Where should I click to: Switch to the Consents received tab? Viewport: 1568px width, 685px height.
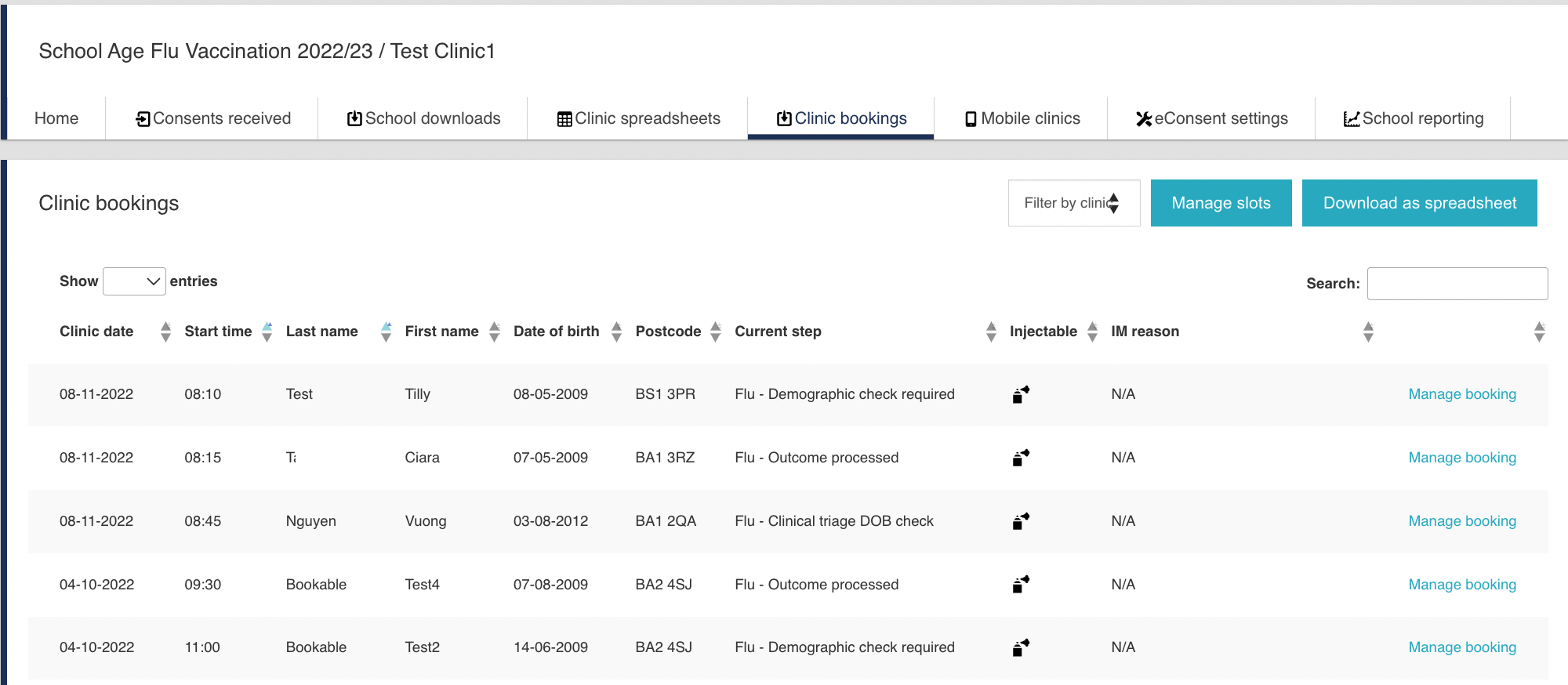click(x=212, y=118)
